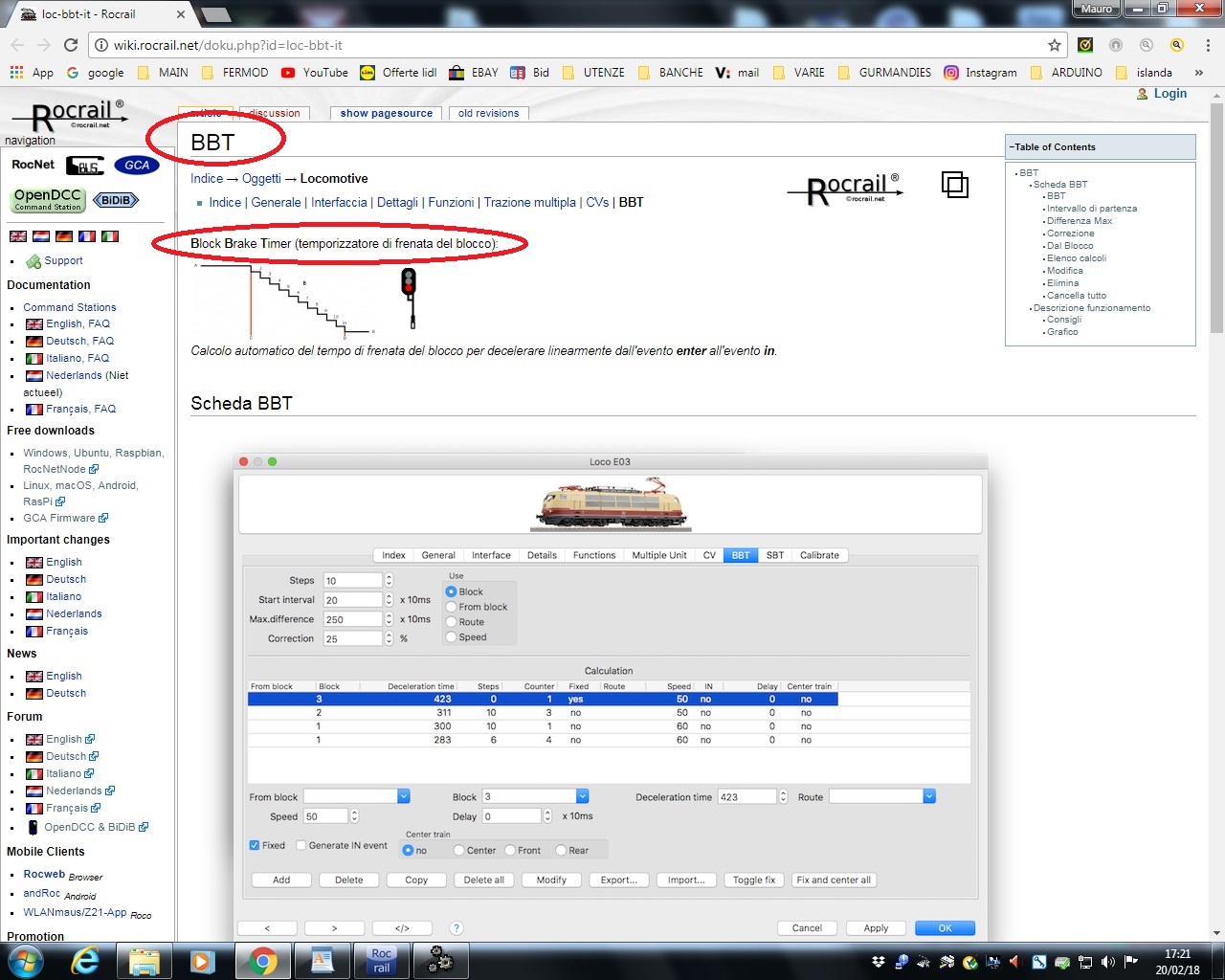The height and width of the screenshot is (980, 1225).
Task: Select the From block radio option
Action: click(x=452, y=607)
